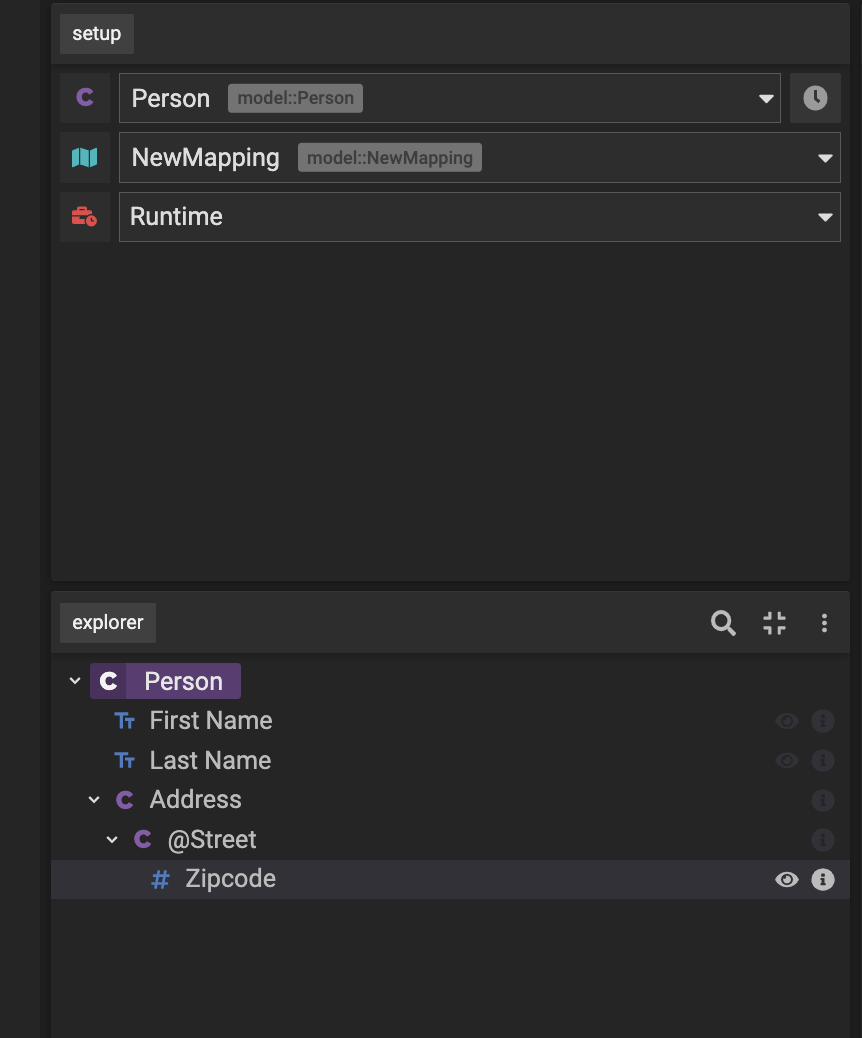Toggle the eye preview on First Name
This screenshot has height=1038, width=862.
(x=787, y=721)
